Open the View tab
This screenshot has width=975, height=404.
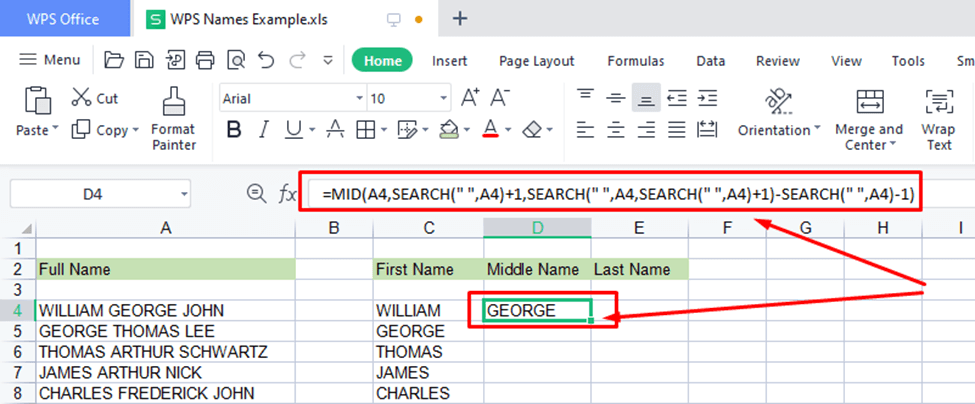tap(846, 61)
